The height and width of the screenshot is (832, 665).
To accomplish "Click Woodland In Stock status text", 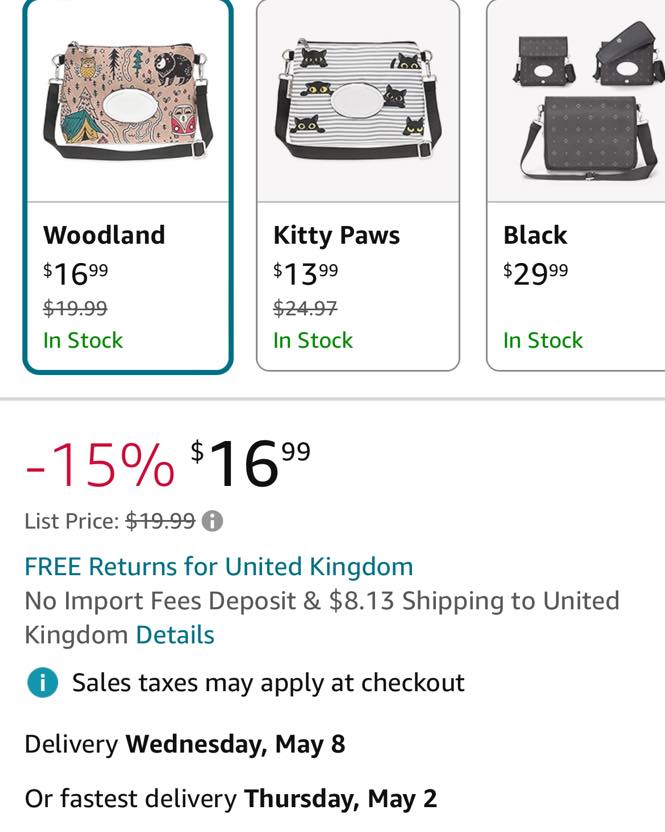I will (83, 340).
